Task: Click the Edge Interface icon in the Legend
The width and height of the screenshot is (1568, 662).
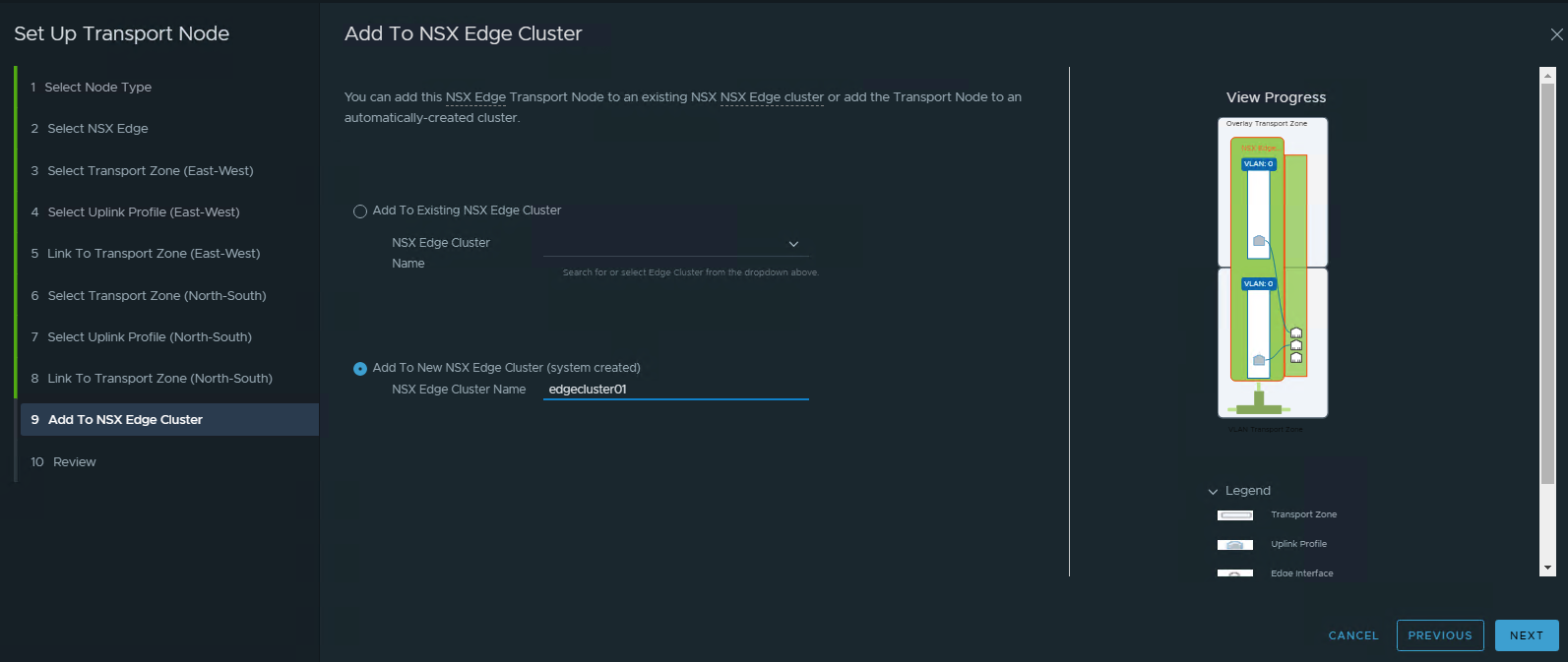Action: click(1234, 572)
